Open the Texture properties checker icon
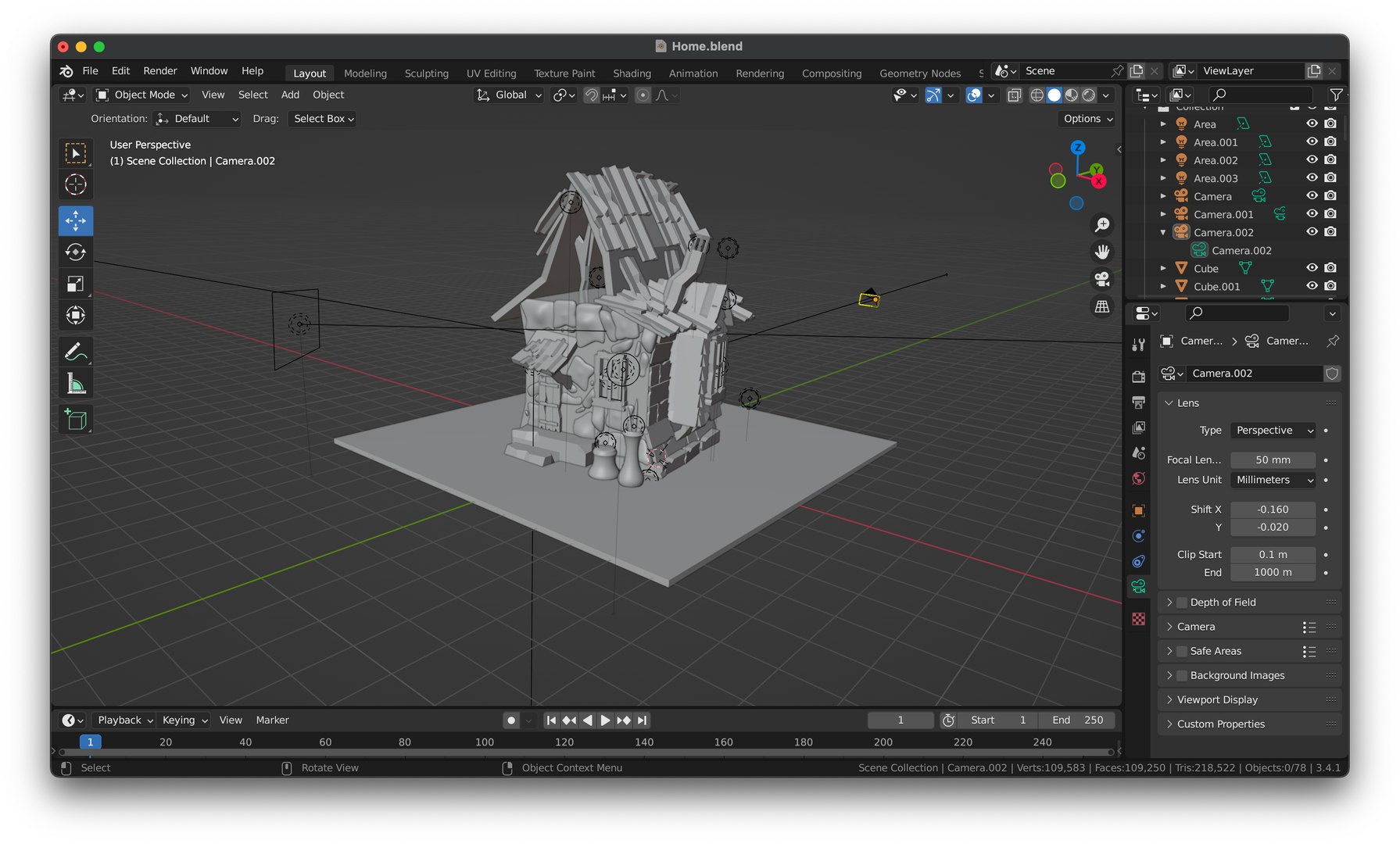The height and width of the screenshot is (844, 1400). (x=1139, y=619)
